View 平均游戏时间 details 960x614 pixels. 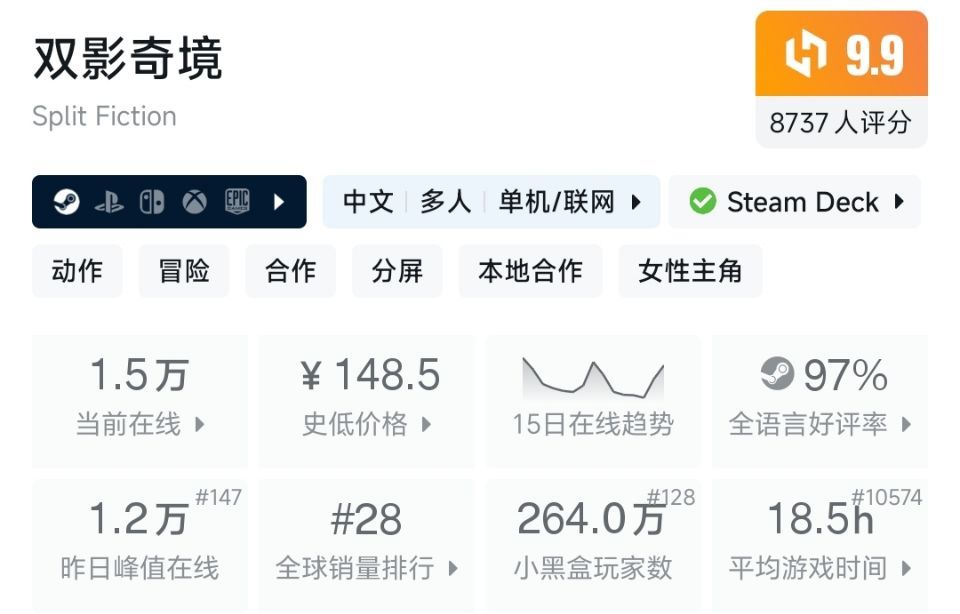click(820, 569)
